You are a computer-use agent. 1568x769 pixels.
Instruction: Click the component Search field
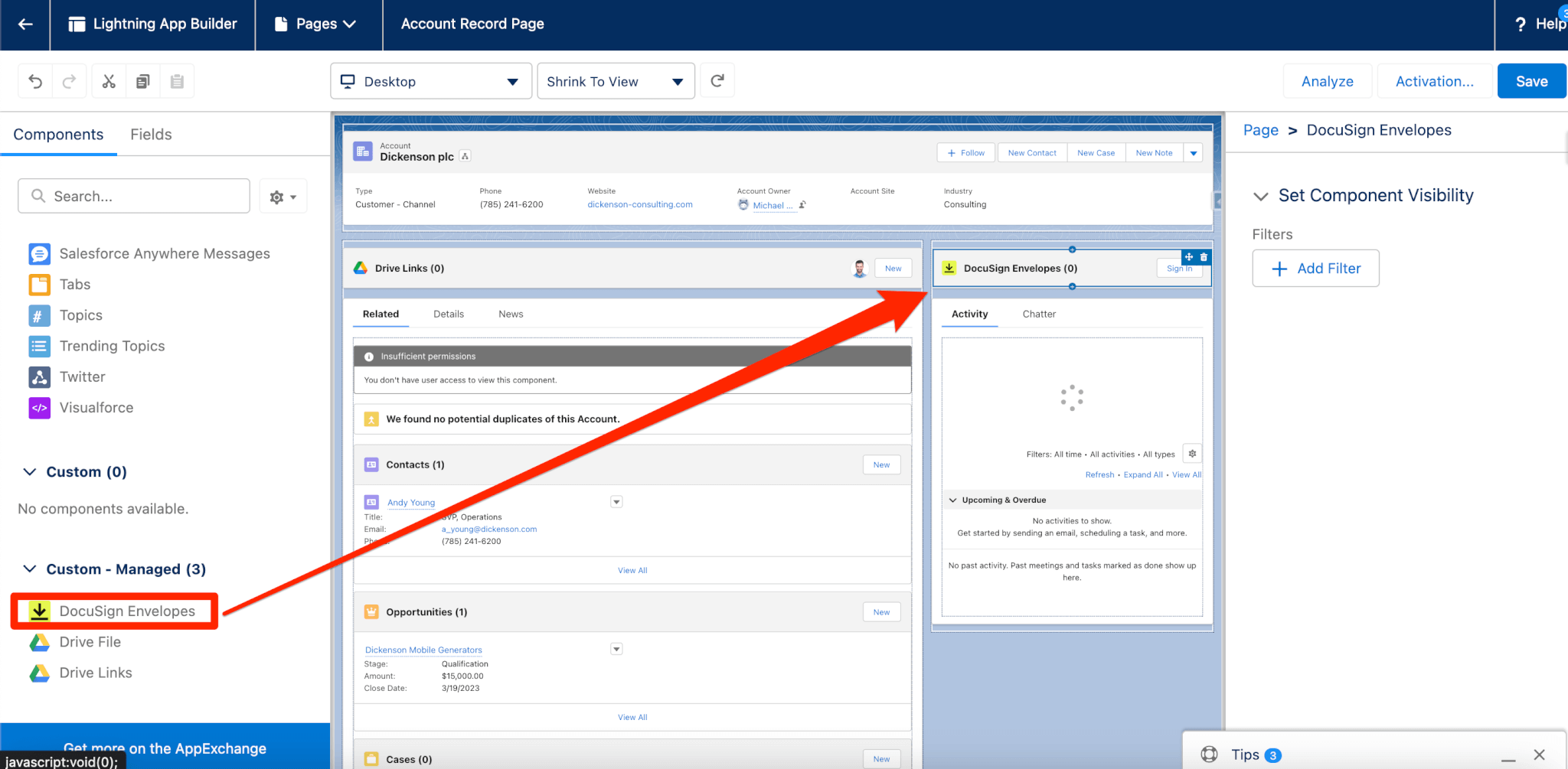134,197
